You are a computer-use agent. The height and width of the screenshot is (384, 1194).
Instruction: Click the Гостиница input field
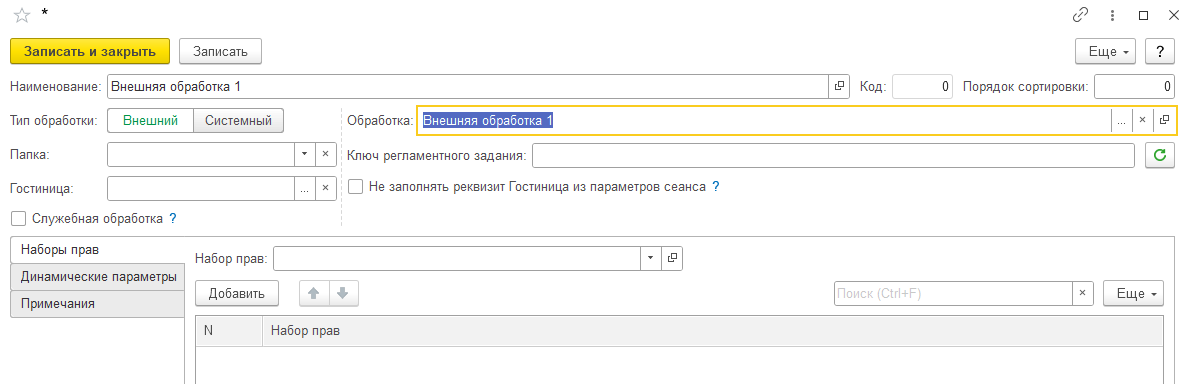tap(201, 188)
